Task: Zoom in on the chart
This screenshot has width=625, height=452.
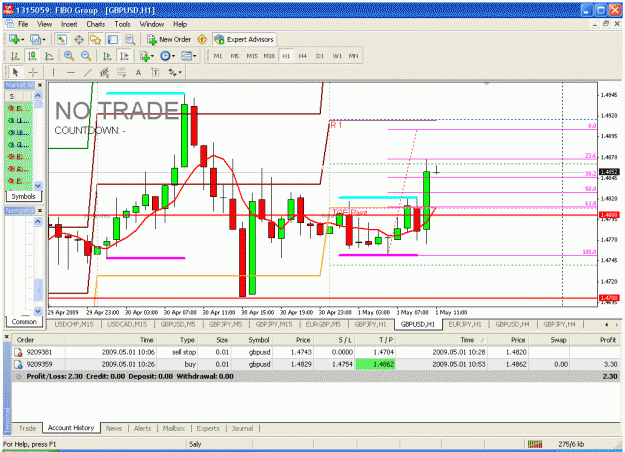Action: pos(69,56)
